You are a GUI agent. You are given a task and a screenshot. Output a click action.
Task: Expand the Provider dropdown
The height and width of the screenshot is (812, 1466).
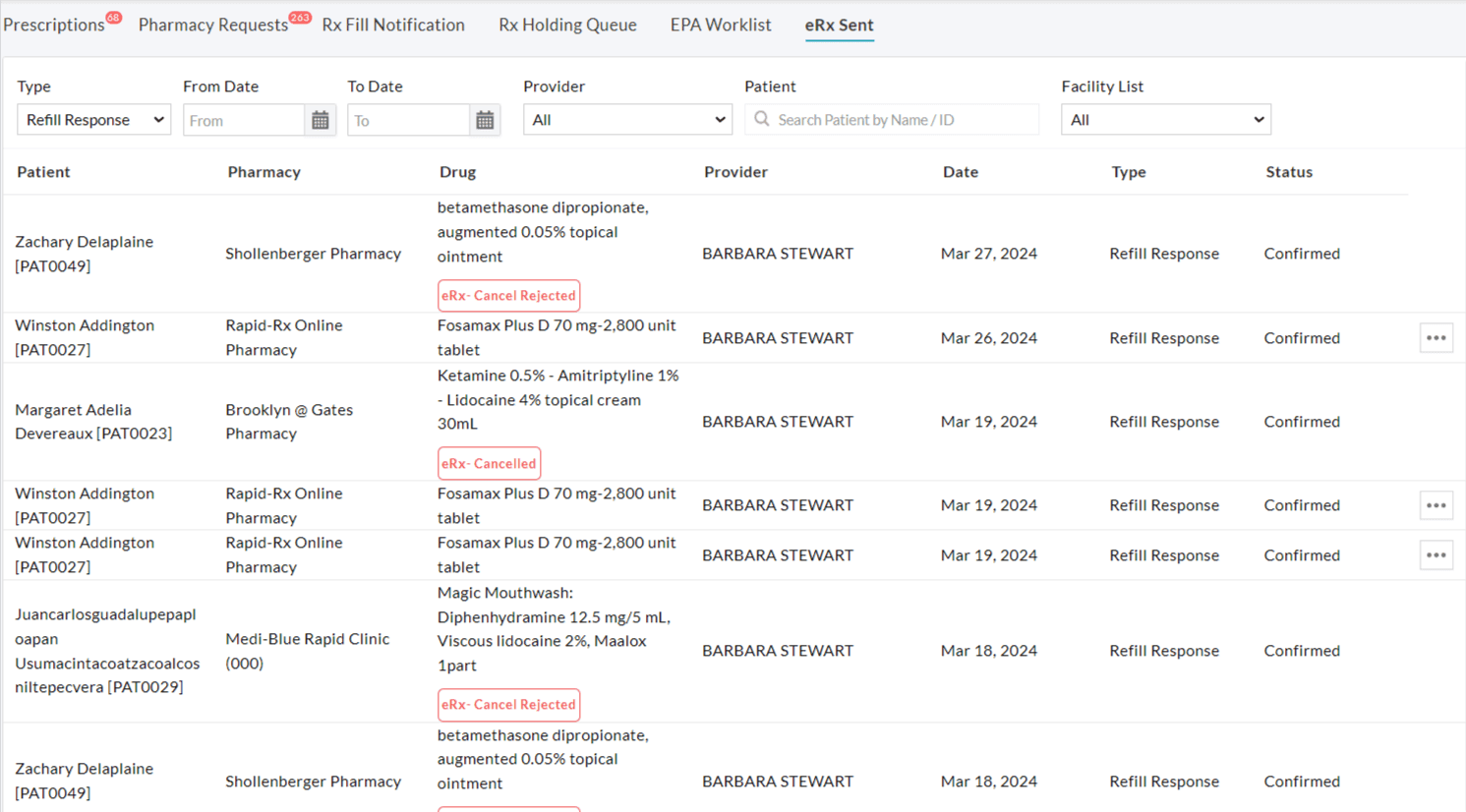click(627, 120)
